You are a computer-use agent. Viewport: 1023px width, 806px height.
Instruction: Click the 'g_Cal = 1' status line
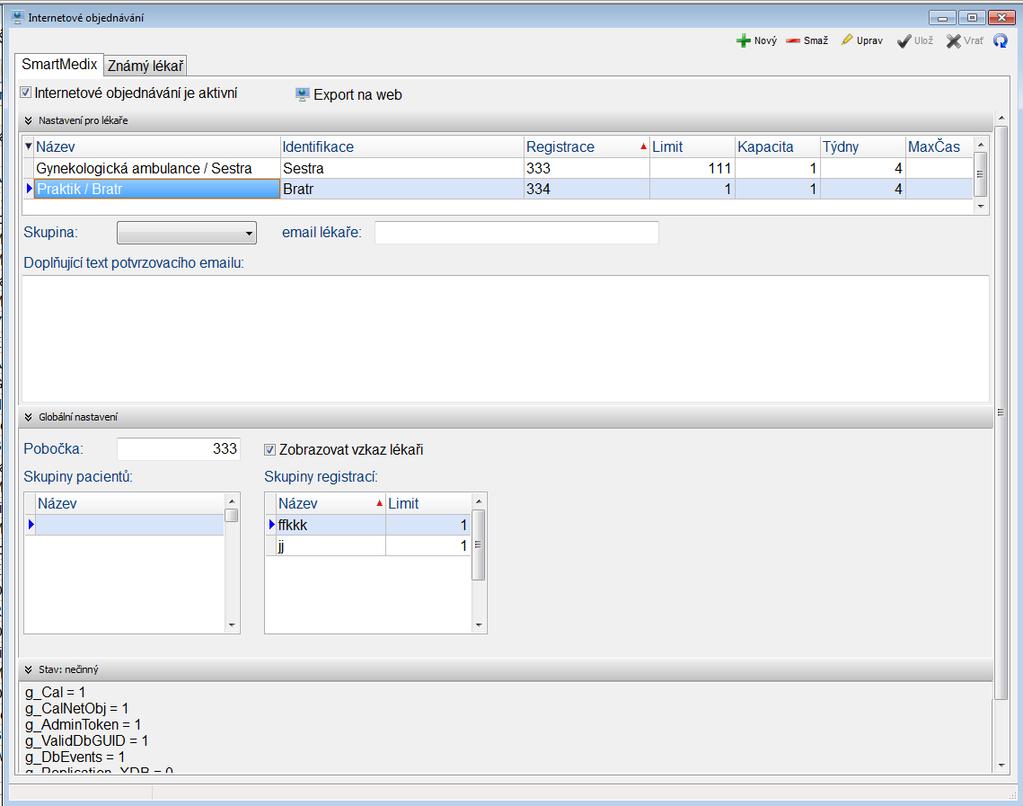[55, 692]
